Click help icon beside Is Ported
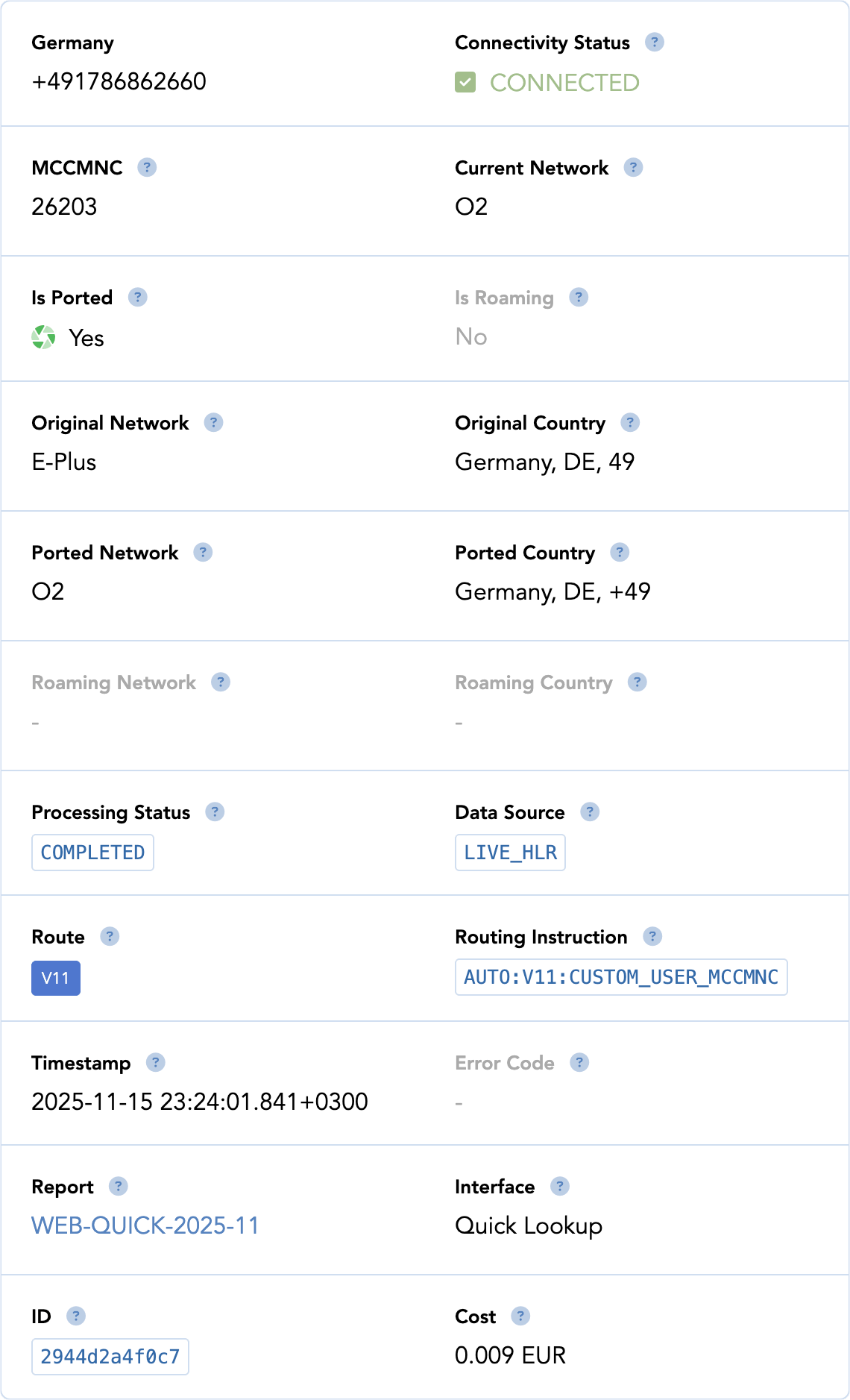Image resolution: width=850 pixels, height=1400 pixels. click(137, 297)
